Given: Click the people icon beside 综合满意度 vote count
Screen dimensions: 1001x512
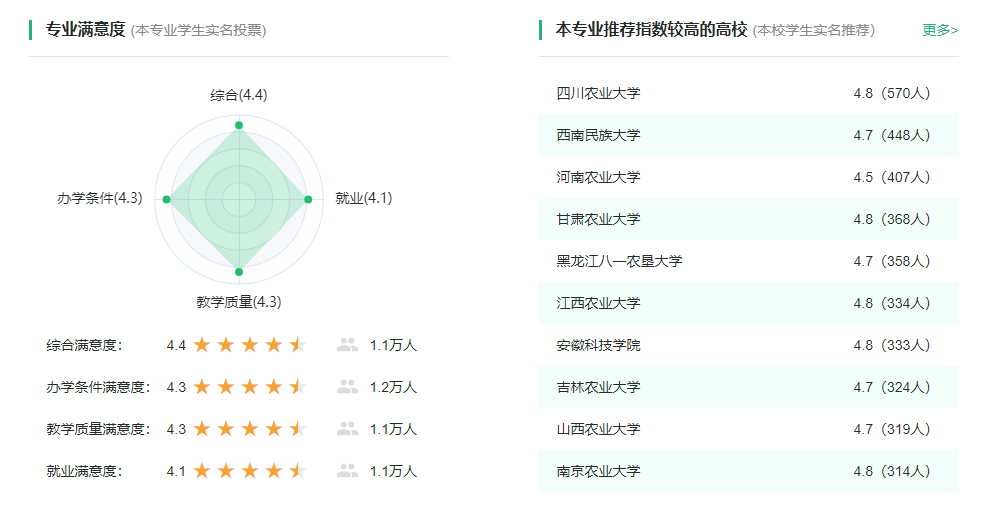Looking at the screenshot, I should [347, 345].
